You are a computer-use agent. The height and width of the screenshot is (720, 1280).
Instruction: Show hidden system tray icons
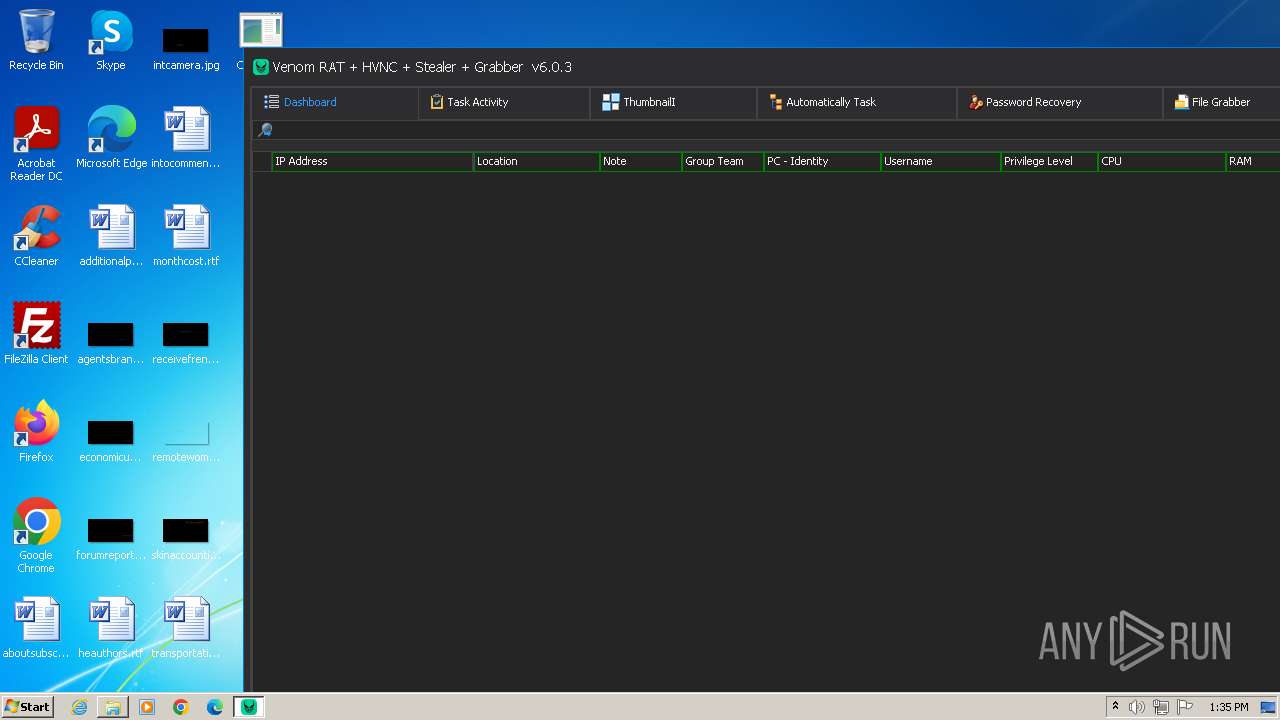point(1115,707)
